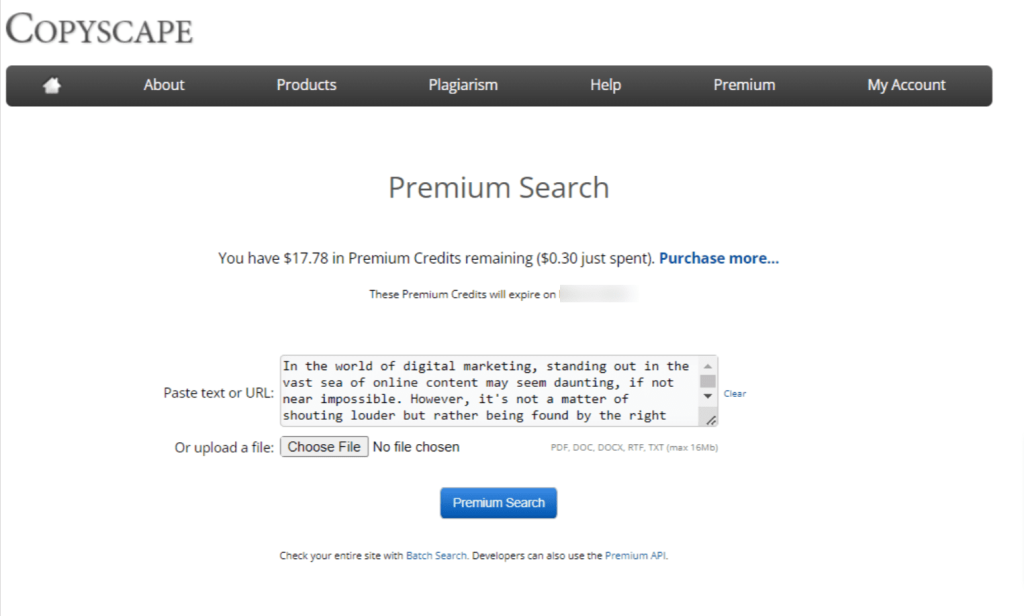The image size is (1024, 616).
Task: Click the text area resize handle
Action: point(711,420)
